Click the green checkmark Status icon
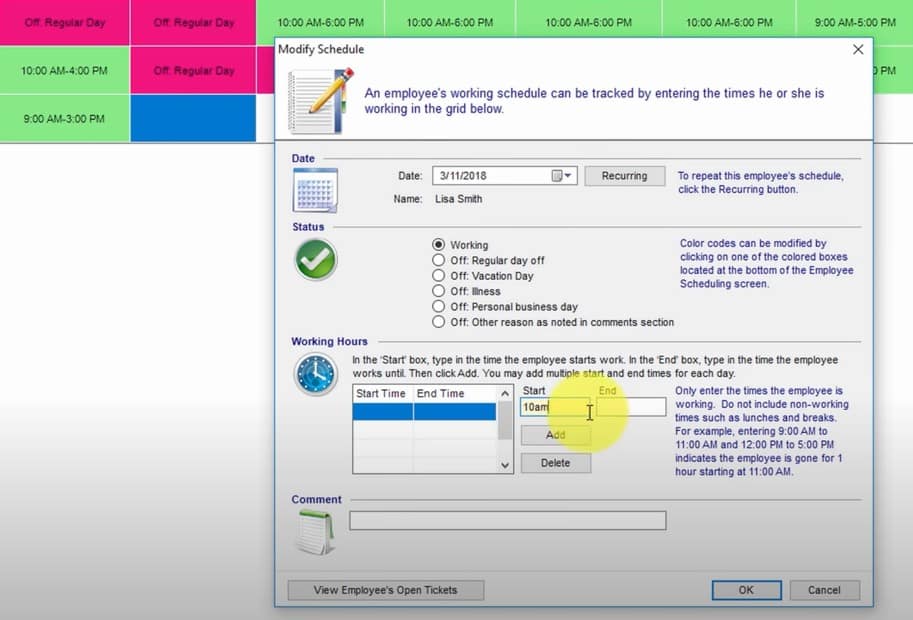Viewport: 913px width, 620px height. [x=315, y=260]
